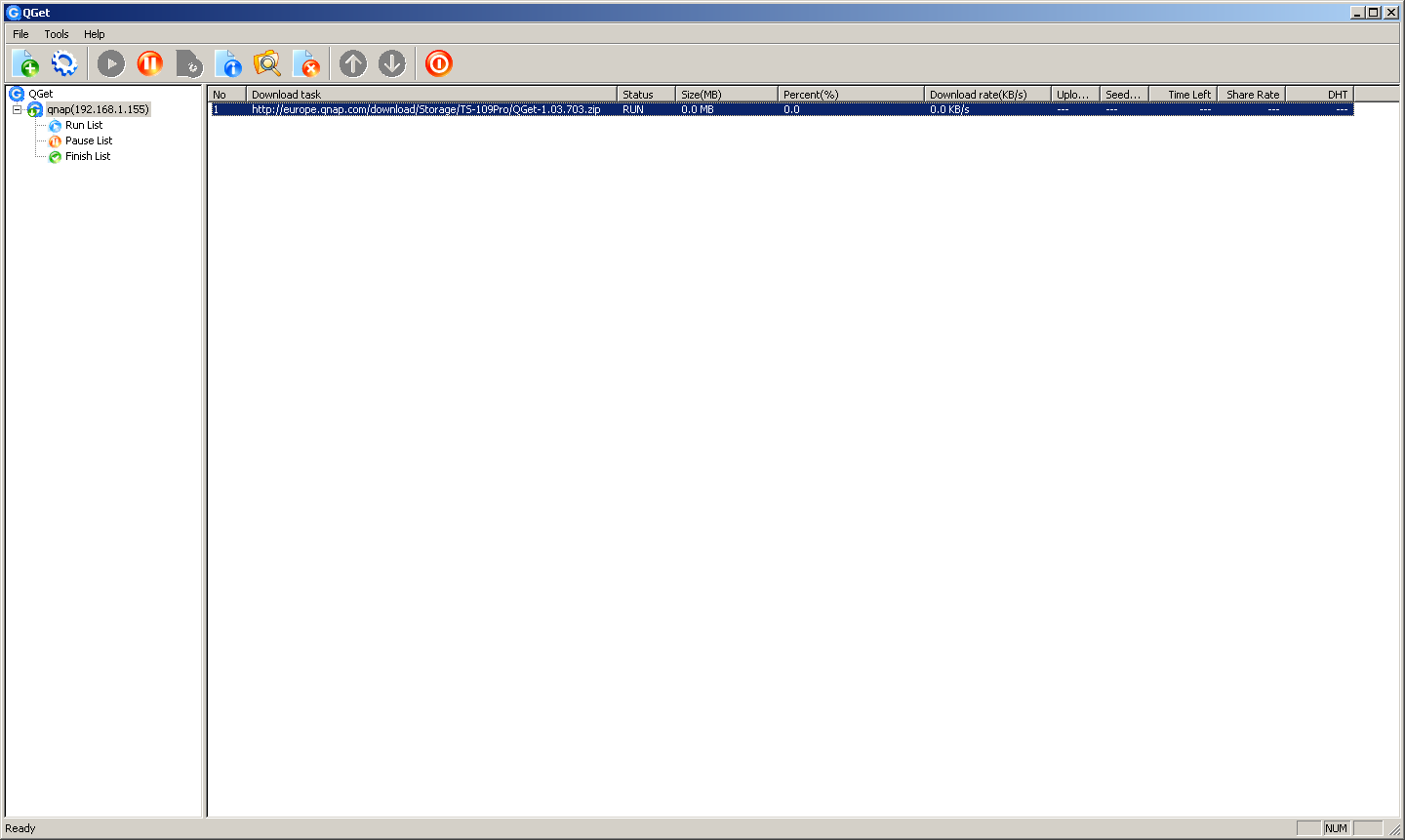The width and height of the screenshot is (1405, 840).
Task: Pause the task with the orange pause icon
Action: [x=150, y=64]
